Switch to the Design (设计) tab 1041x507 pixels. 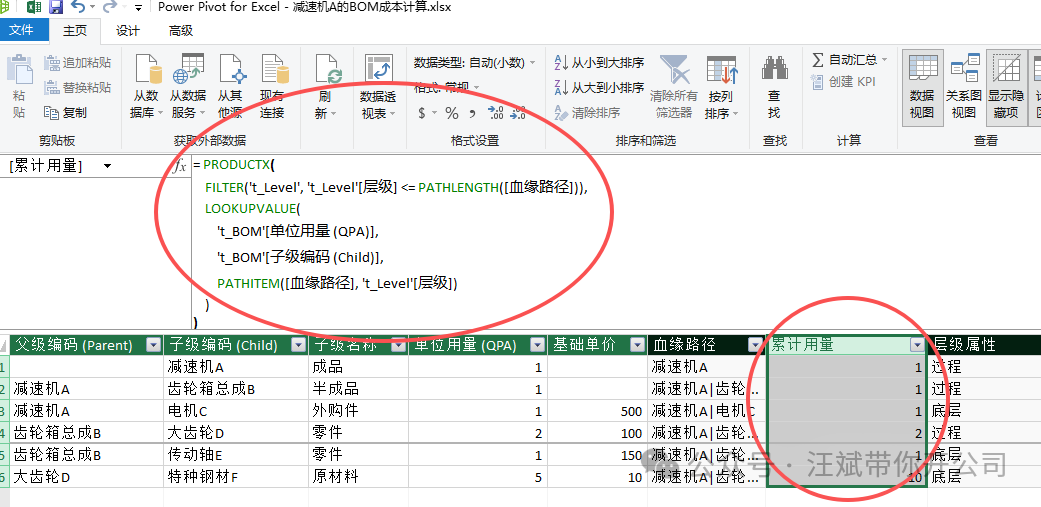[x=128, y=31]
